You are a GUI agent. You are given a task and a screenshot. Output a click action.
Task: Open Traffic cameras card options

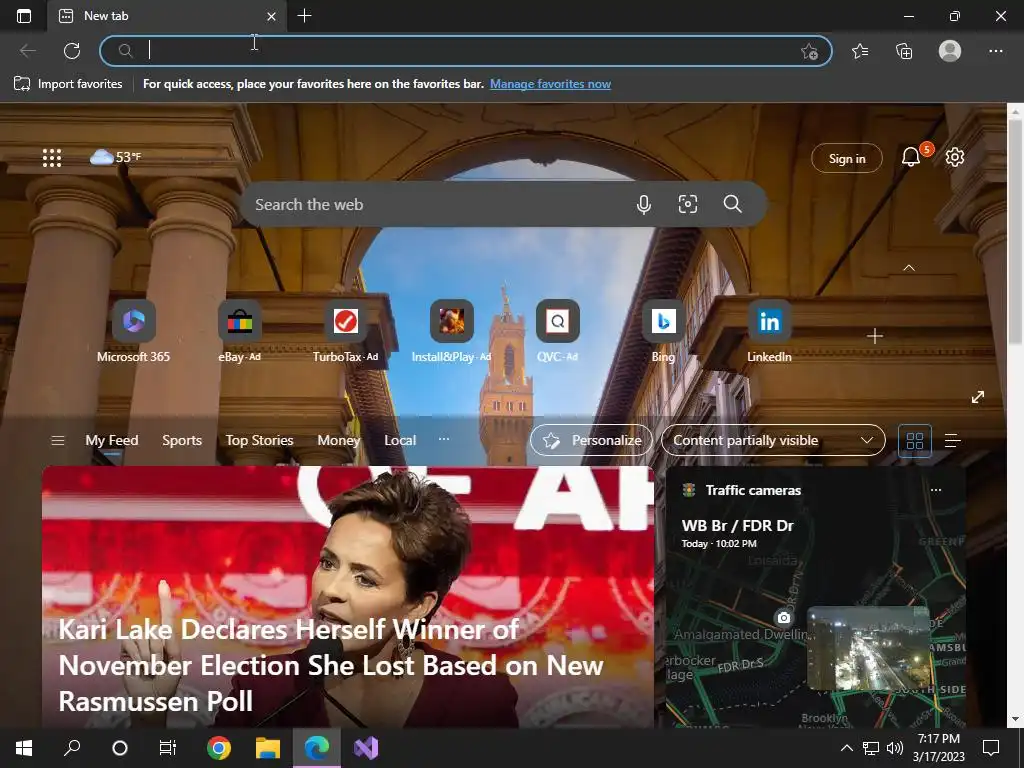coord(936,490)
